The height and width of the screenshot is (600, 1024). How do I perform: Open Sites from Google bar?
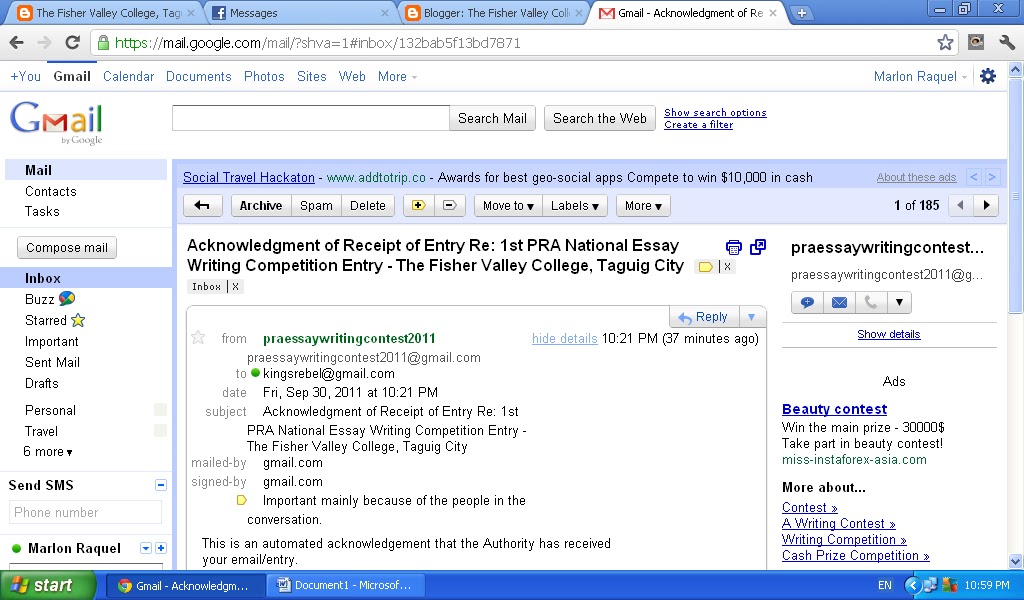312,76
